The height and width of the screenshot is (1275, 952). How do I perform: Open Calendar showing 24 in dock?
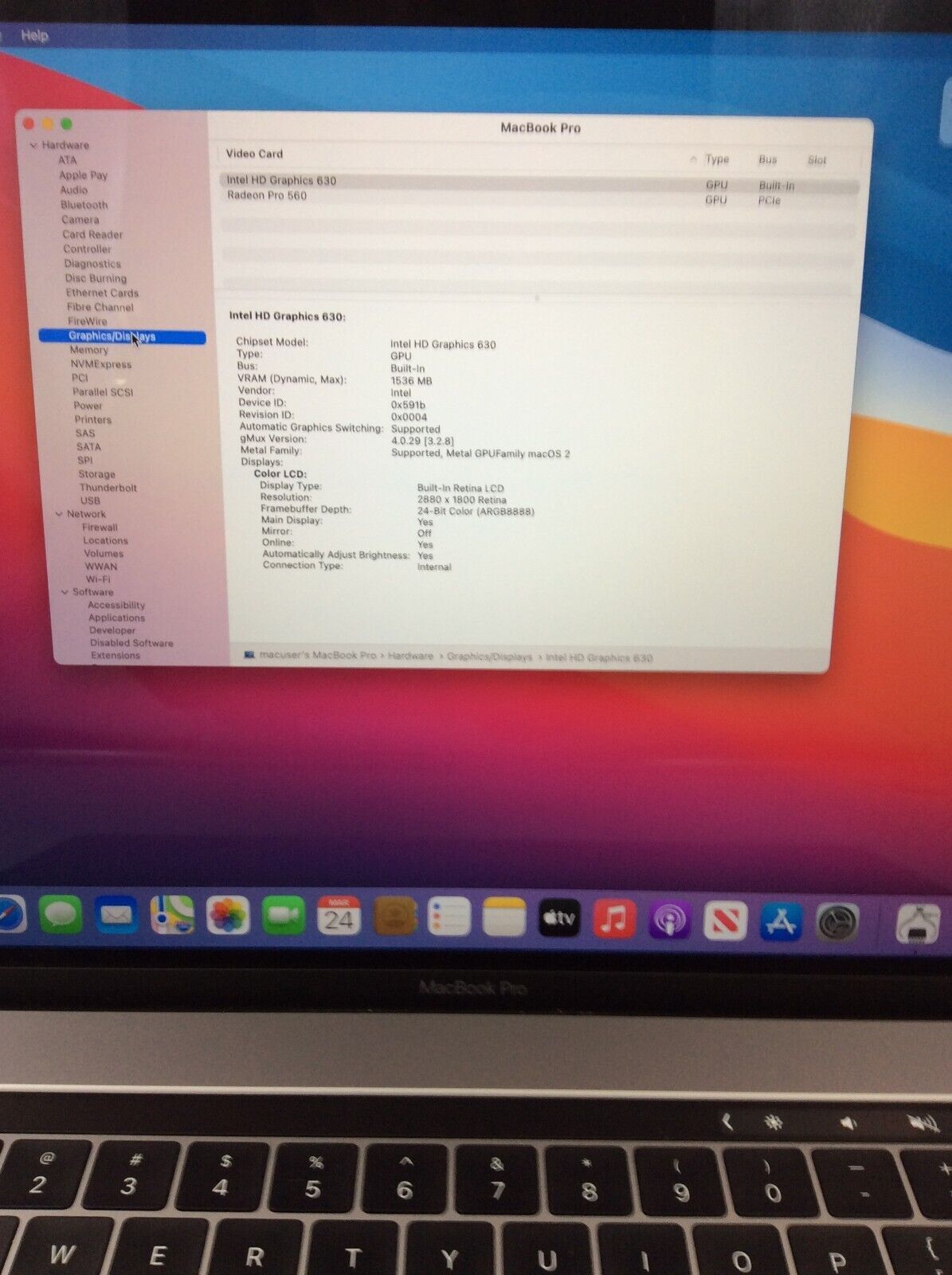[339, 916]
